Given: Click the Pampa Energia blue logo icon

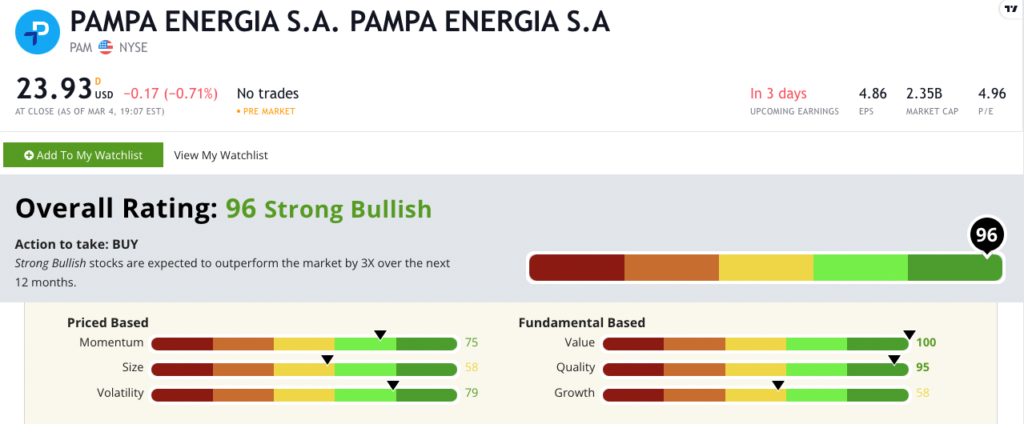Looking at the screenshot, I should [38, 31].
